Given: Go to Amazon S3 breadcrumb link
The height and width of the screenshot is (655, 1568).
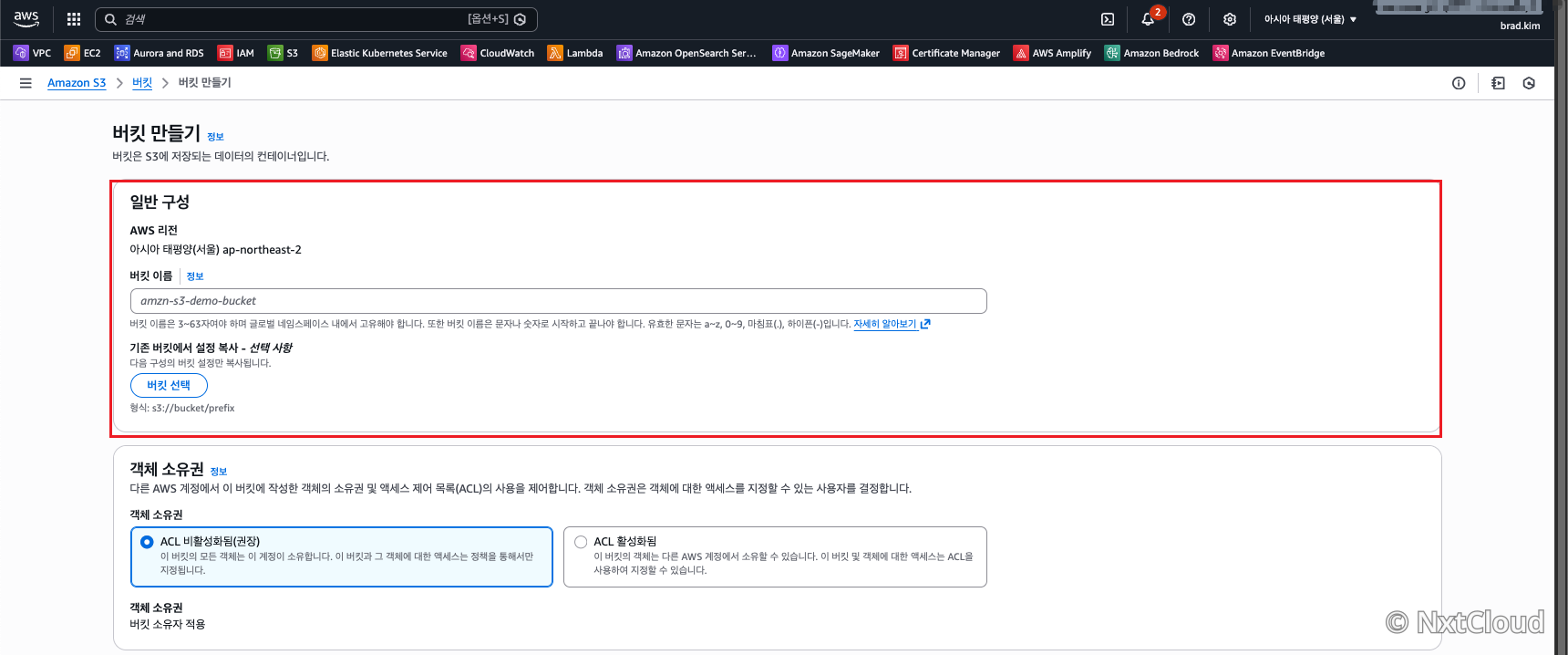Looking at the screenshot, I should [77, 83].
